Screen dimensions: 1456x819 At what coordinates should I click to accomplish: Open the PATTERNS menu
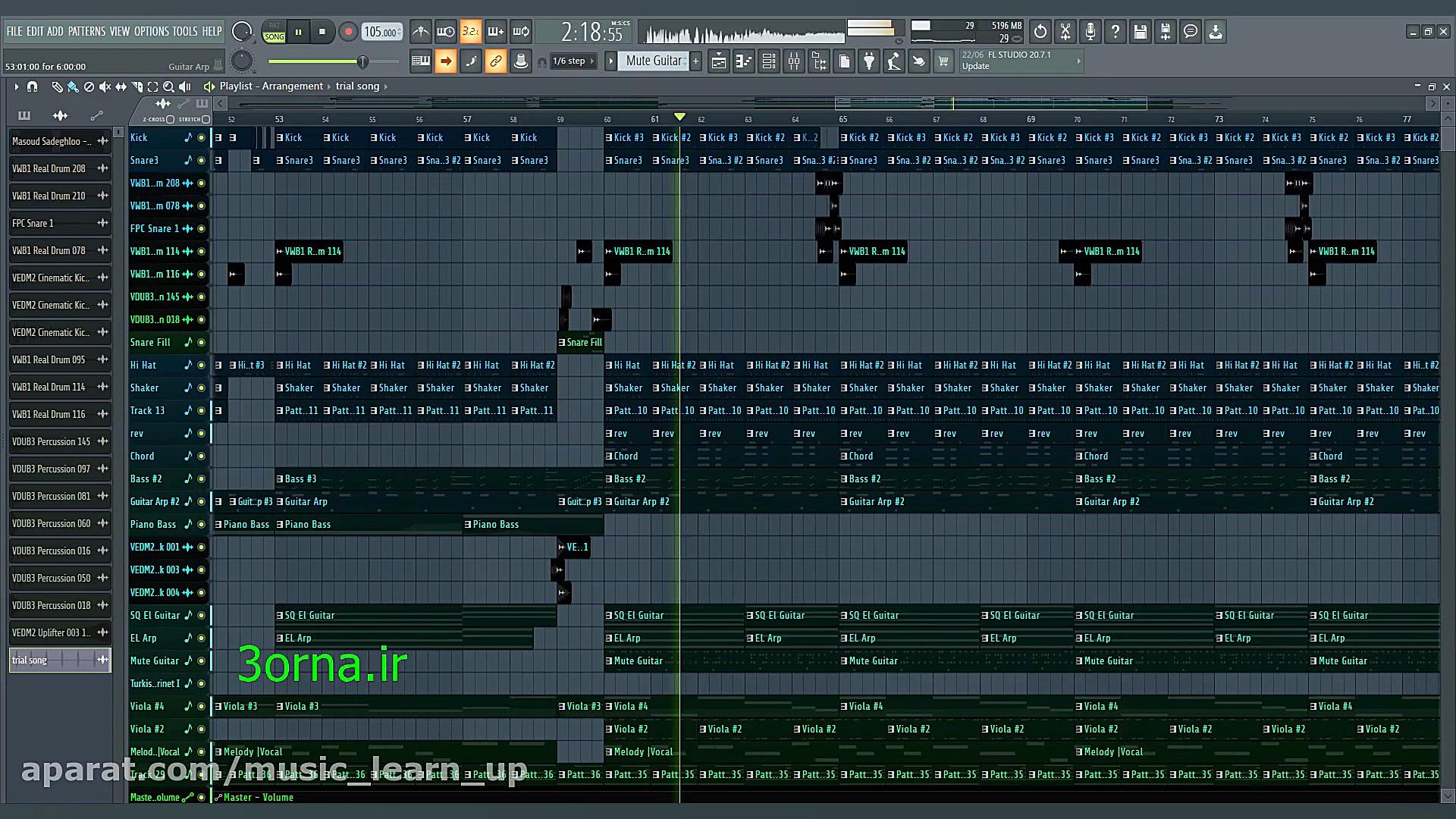pos(86,32)
